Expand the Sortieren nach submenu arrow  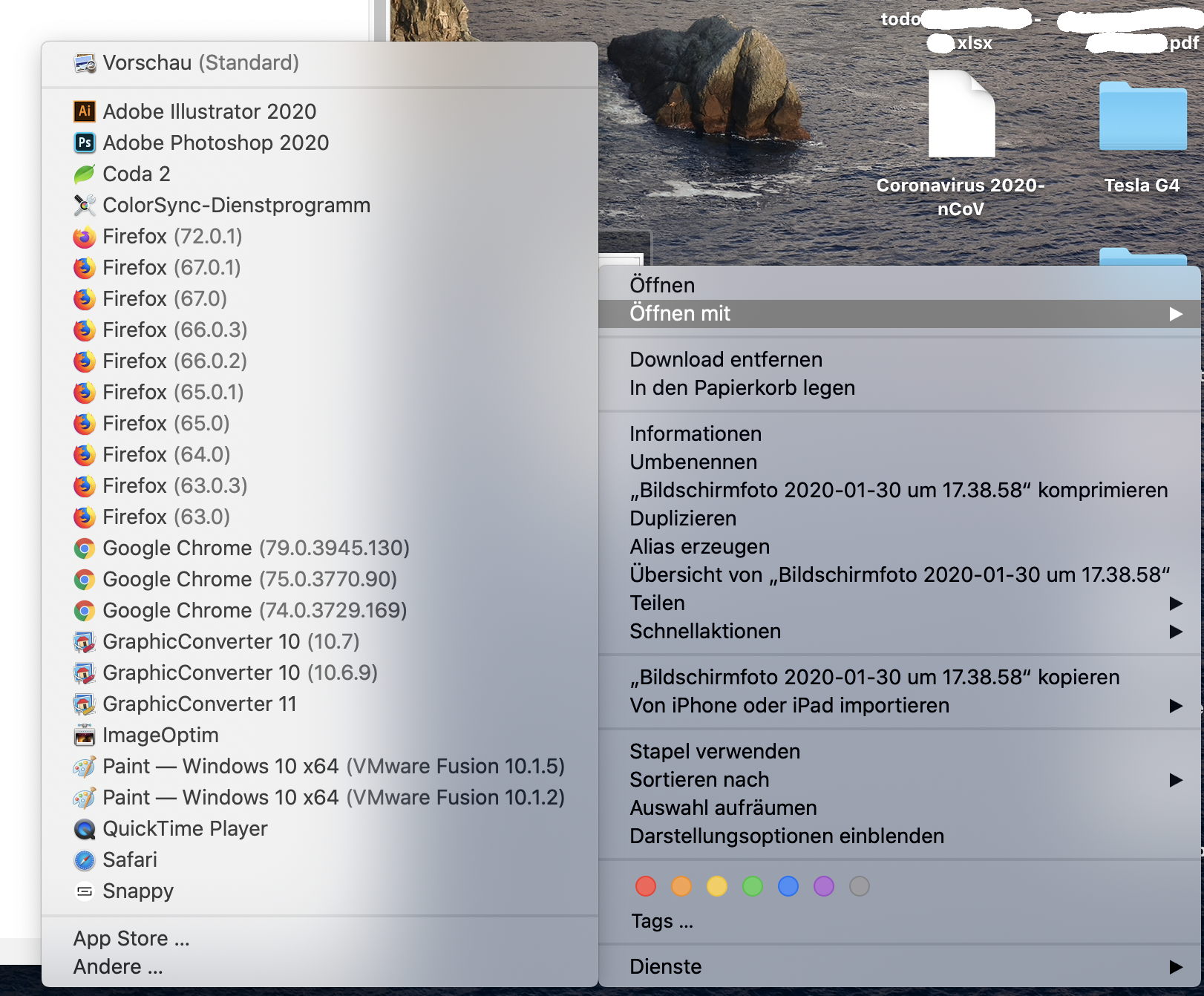click(1176, 780)
